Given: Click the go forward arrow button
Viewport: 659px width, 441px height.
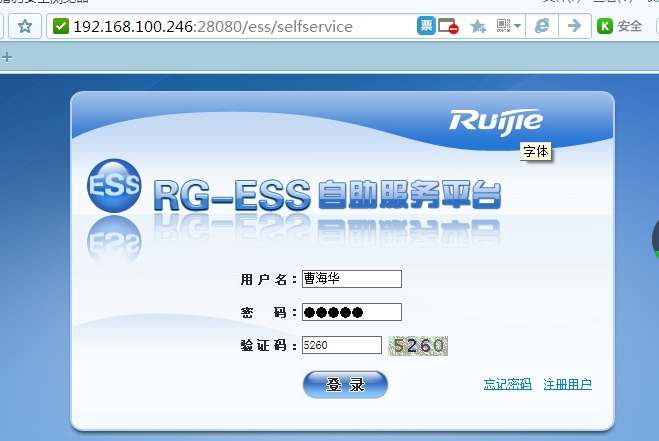Looking at the screenshot, I should (574, 26).
